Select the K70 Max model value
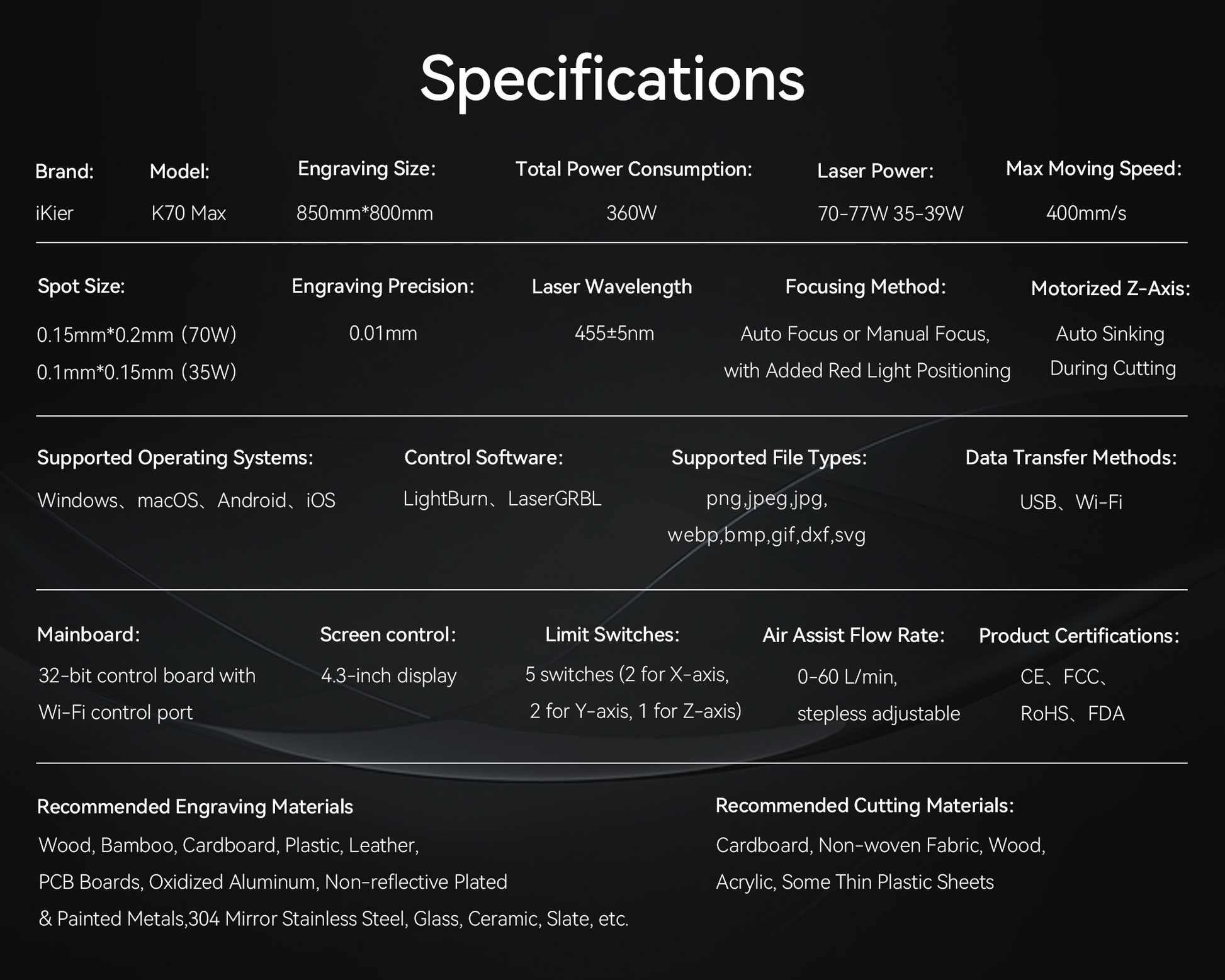1225x980 pixels. click(x=188, y=213)
